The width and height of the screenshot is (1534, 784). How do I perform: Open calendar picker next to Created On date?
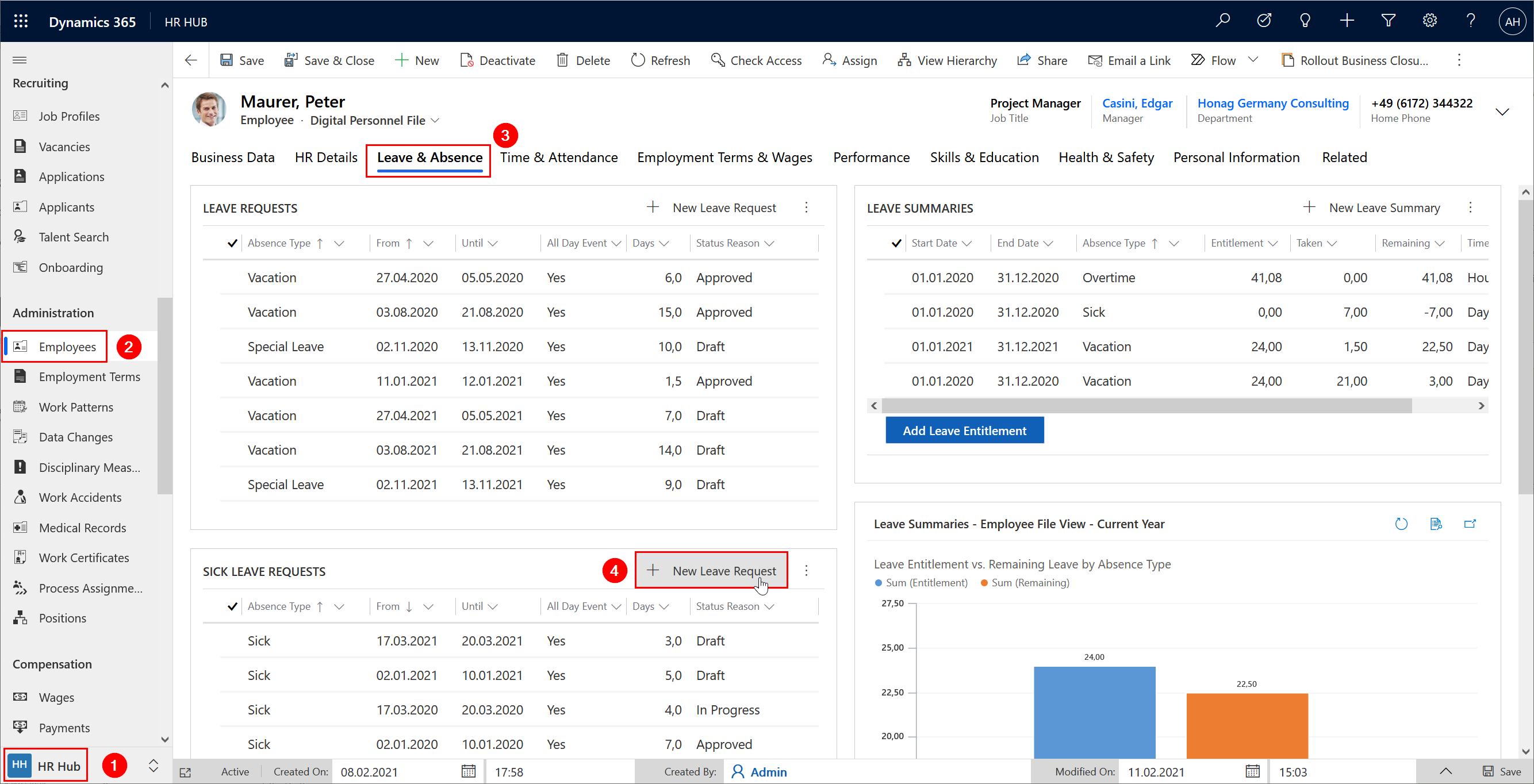point(469,771)
